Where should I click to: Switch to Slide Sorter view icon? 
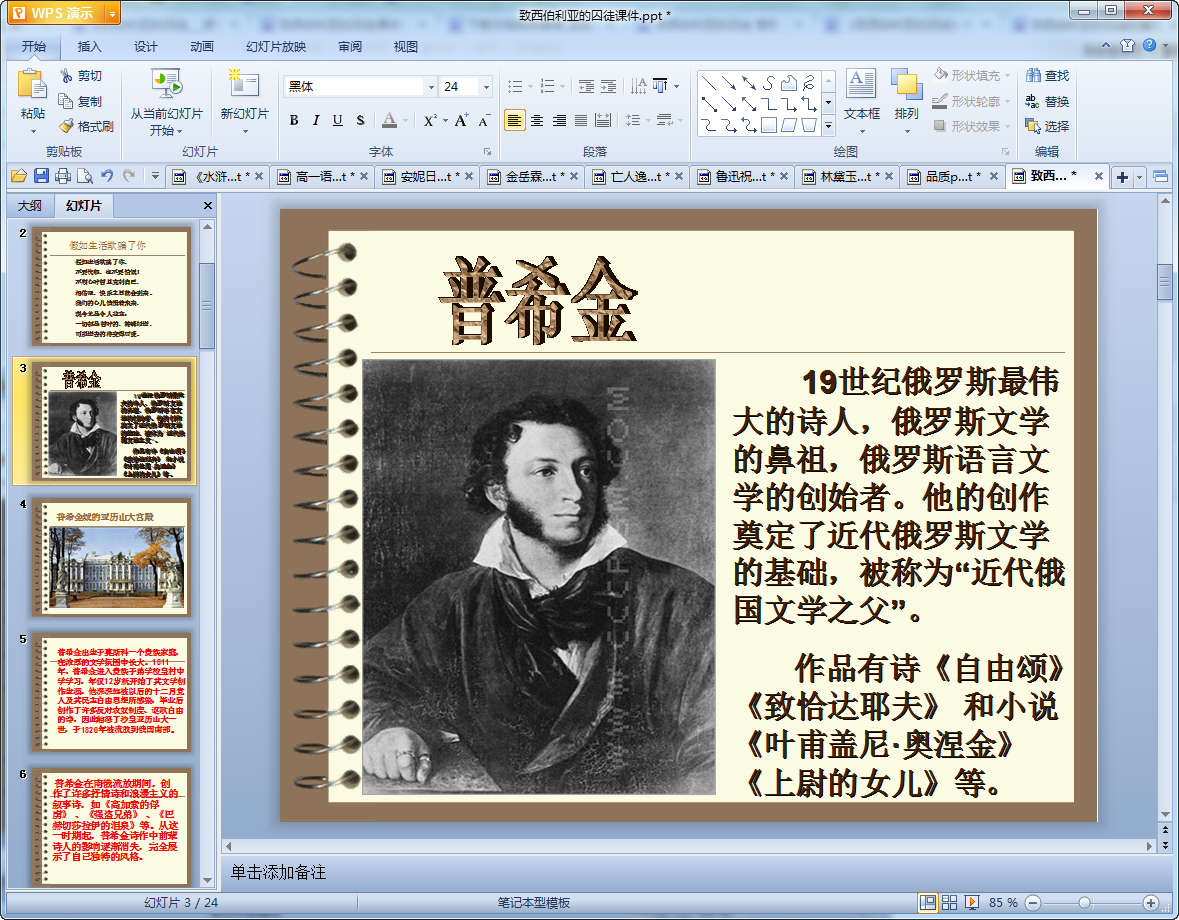(x=950, y=903)
